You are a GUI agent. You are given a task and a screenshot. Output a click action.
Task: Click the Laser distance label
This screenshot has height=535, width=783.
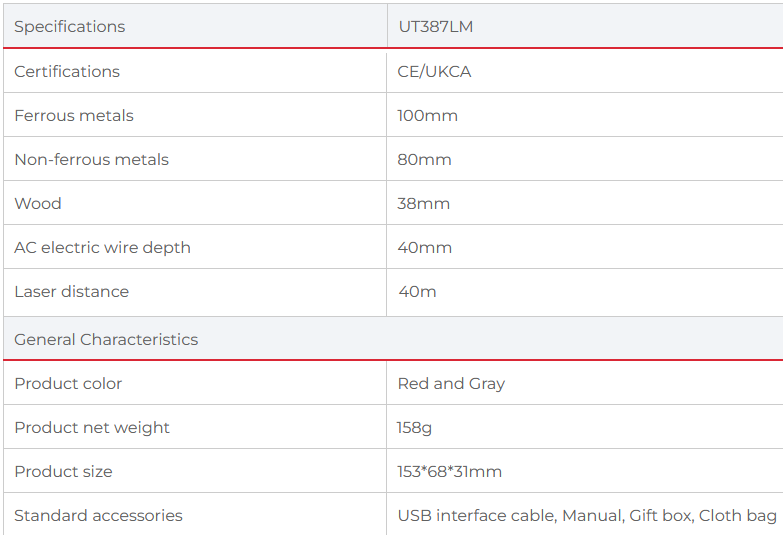71,291
